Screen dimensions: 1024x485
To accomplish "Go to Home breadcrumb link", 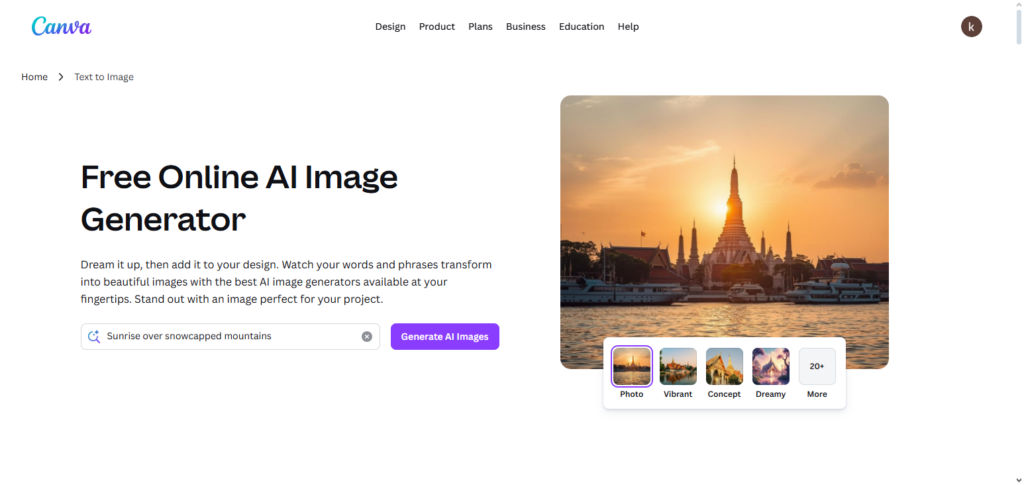I will [x=35, y=77].
